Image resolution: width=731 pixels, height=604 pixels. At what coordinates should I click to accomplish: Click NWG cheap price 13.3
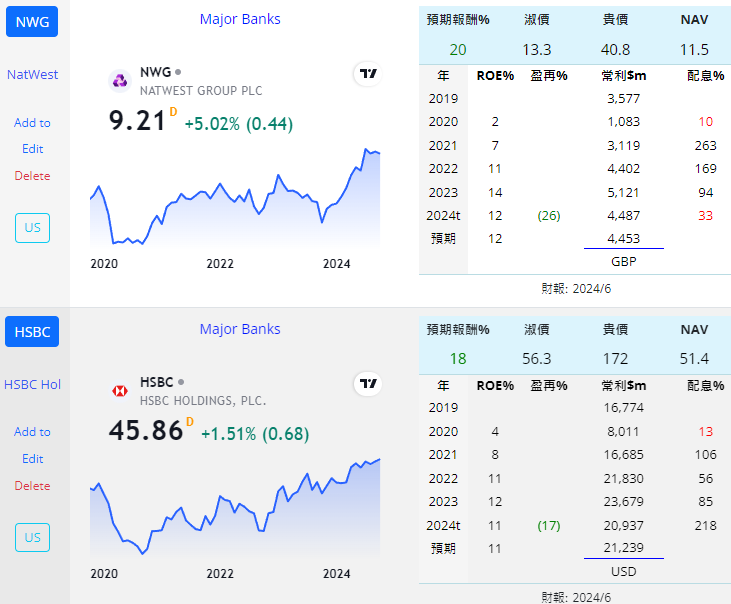point(537,50)
